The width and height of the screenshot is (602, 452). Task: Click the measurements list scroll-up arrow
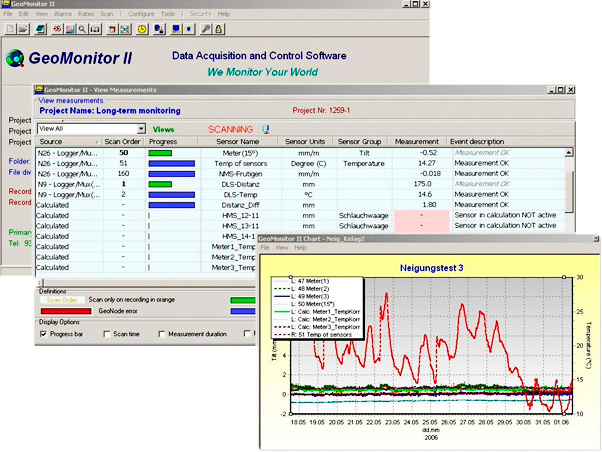(569, 152)
